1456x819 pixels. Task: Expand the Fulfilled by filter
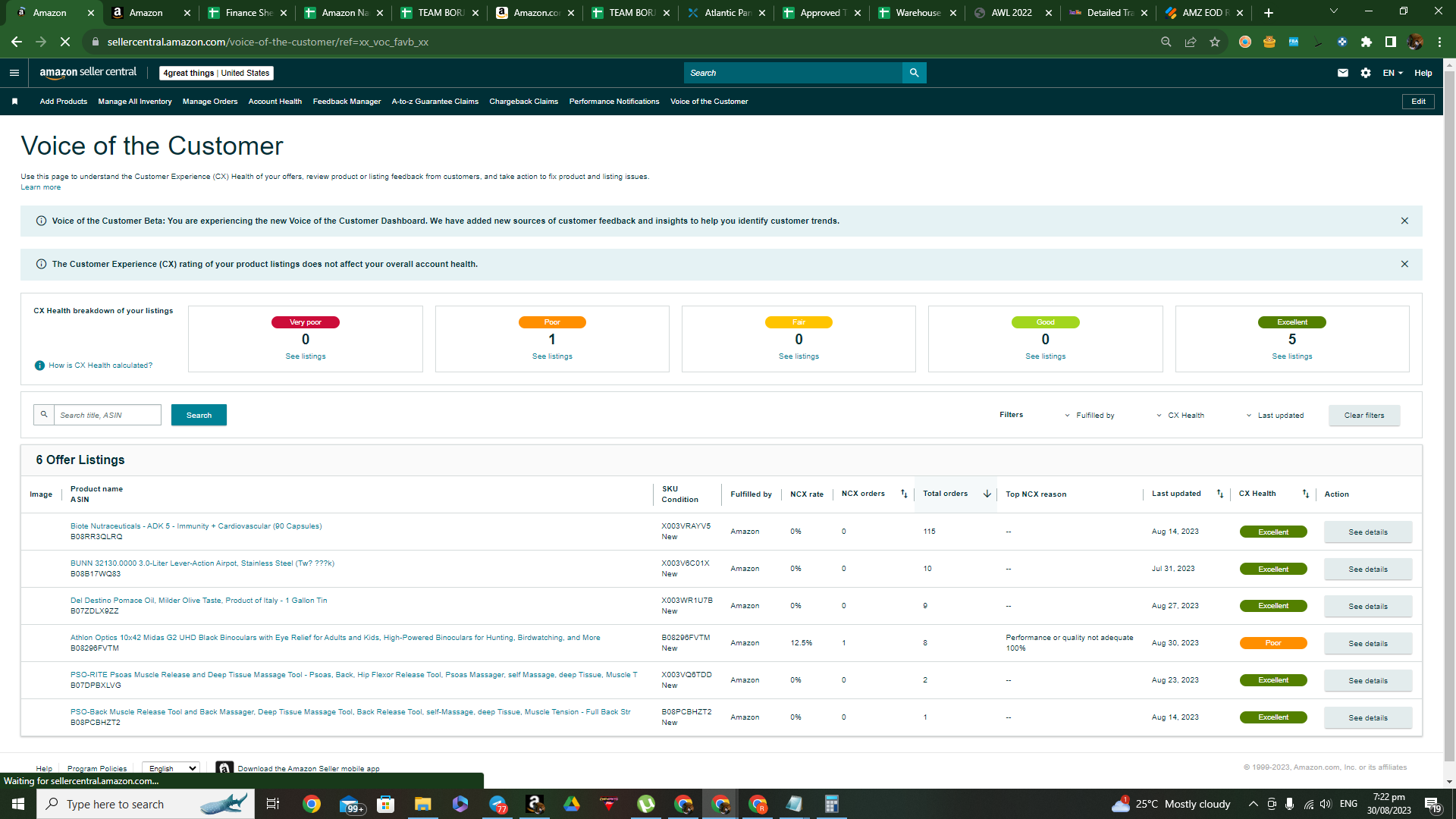pos(1090,416)
